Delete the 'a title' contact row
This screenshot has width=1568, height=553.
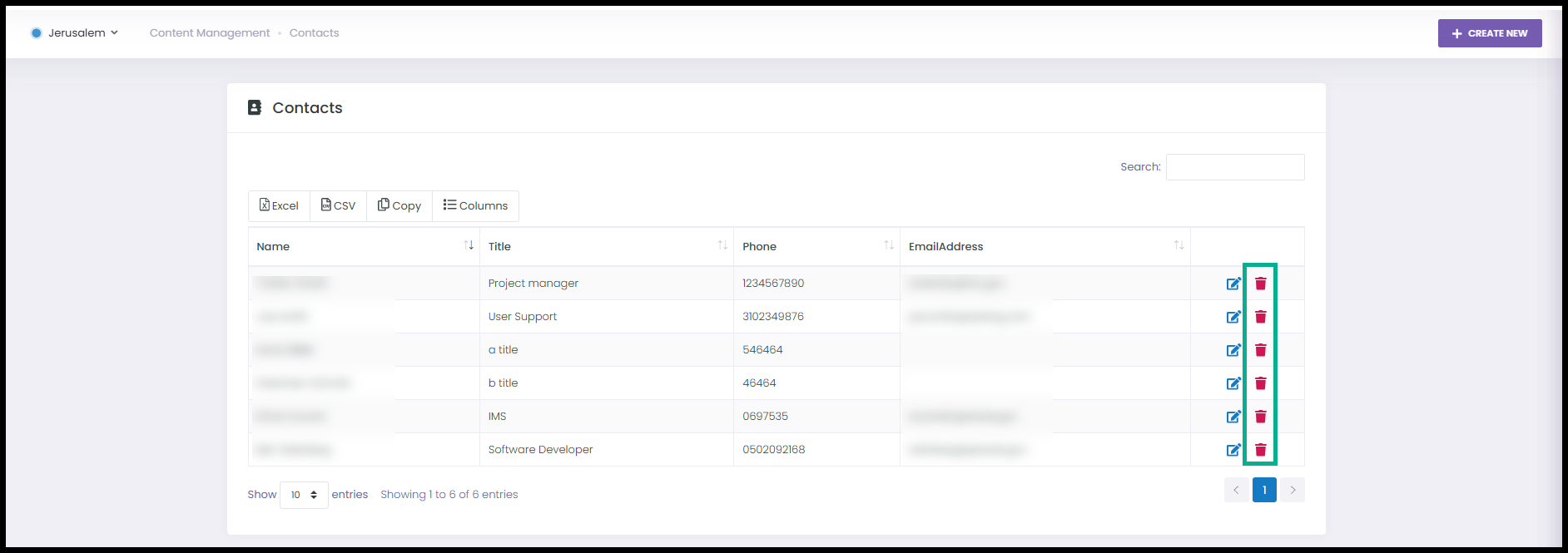coord(1261,350)
